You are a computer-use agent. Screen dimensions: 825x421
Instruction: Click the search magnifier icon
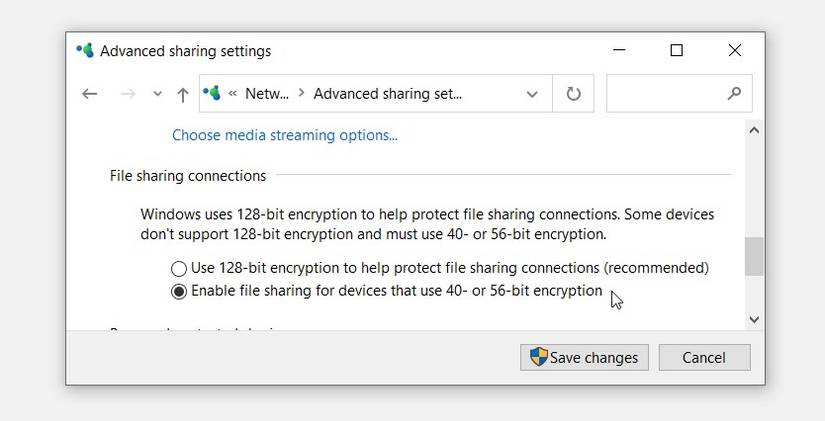[734, 93]
